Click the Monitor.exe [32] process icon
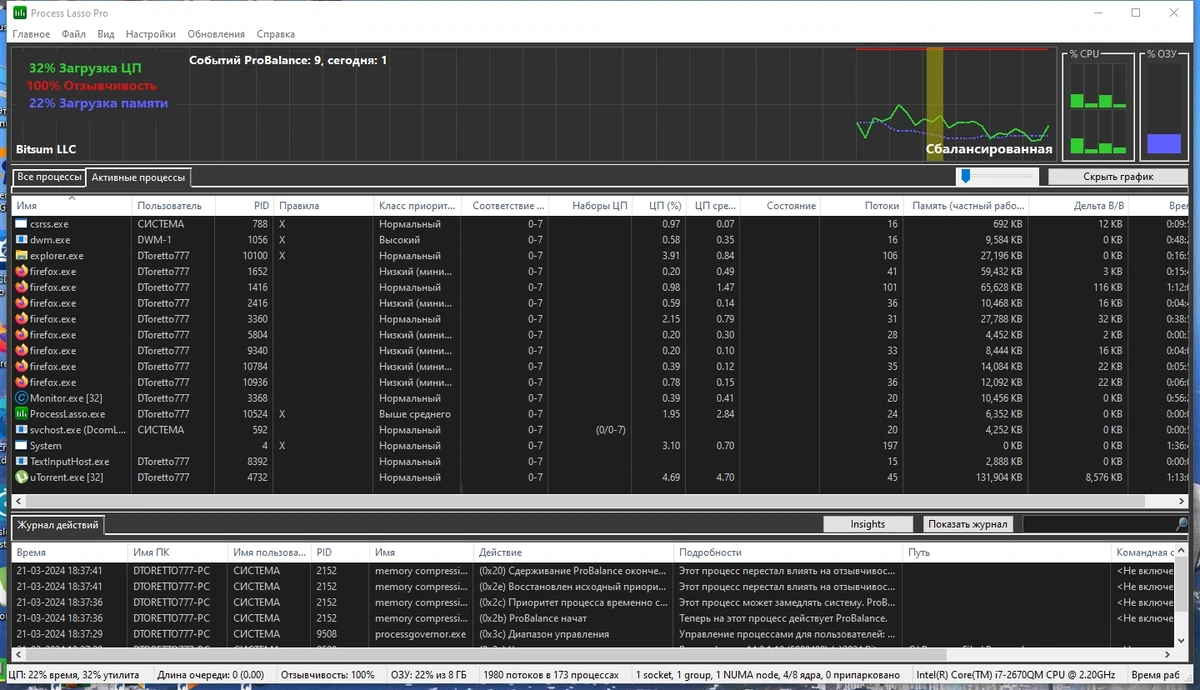The height and width of the screenshot is (690, 1200). click(21, 398)
